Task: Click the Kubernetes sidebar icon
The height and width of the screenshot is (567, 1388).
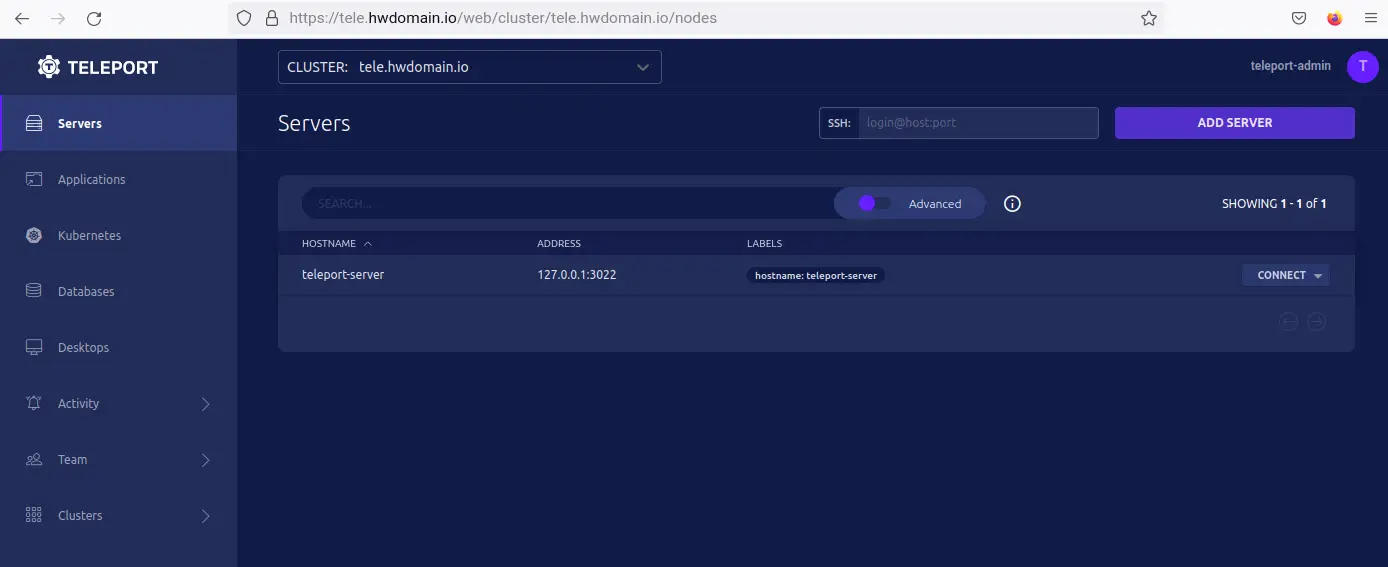Action: tap(34, 235)
